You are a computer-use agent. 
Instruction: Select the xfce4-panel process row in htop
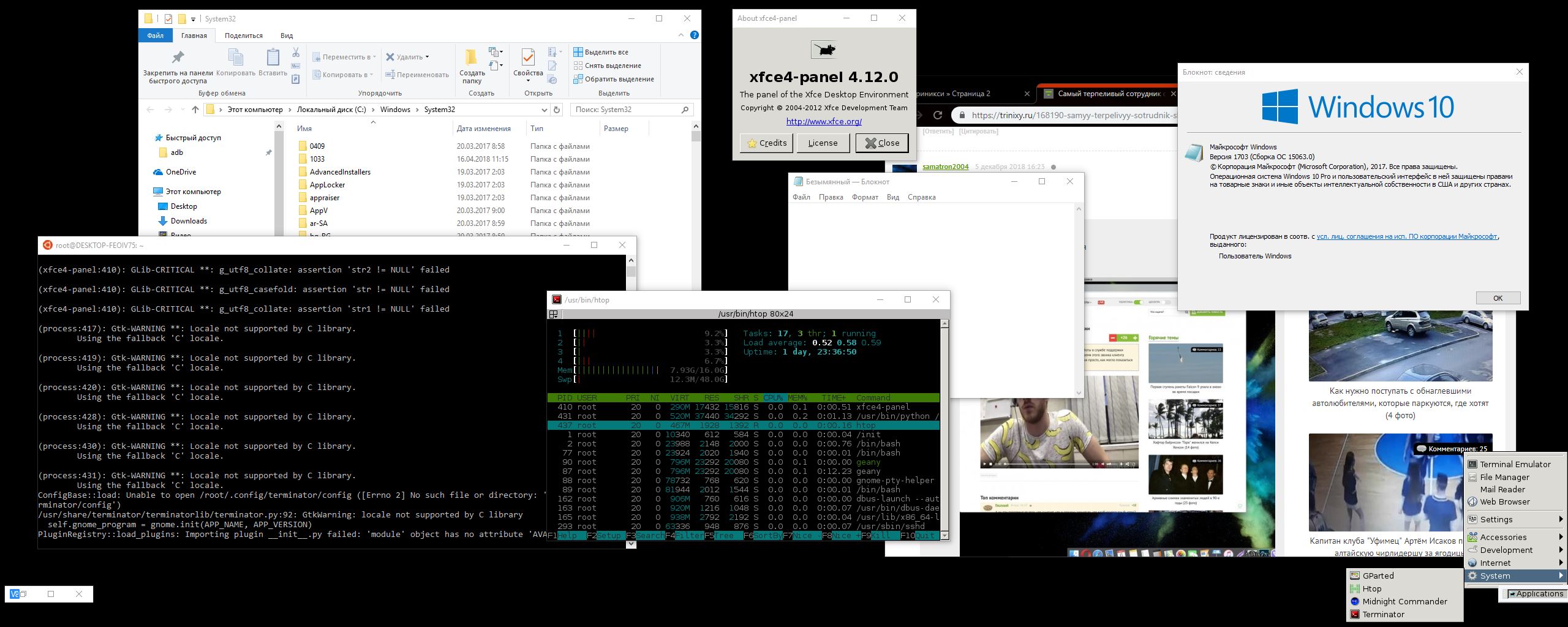tap(744, 407)
